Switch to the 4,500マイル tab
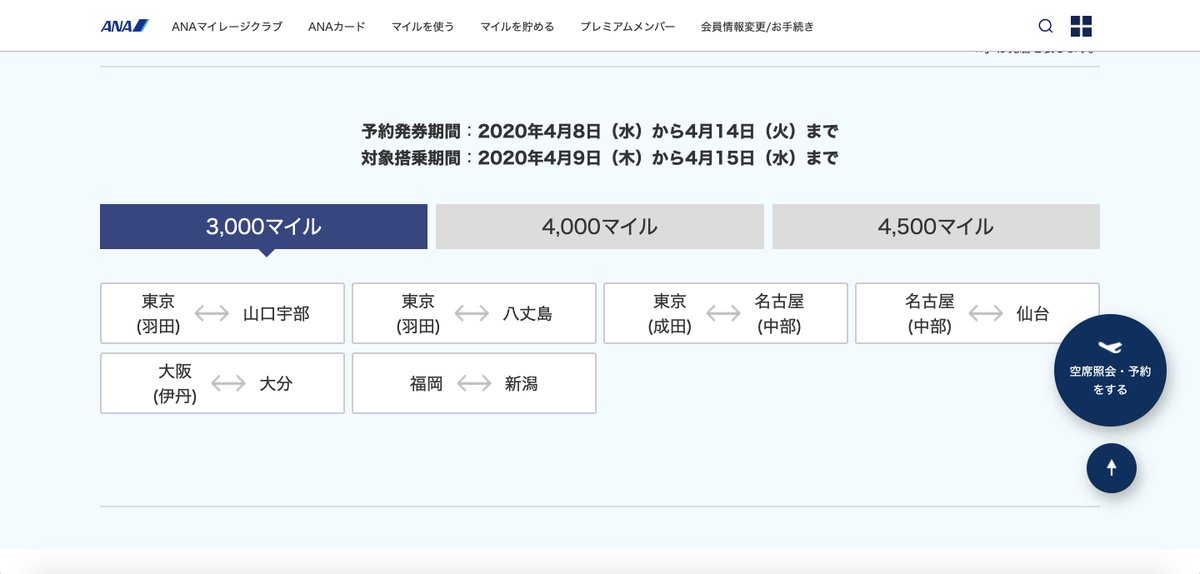The width and height of the screenshot is (1200, 574). point(936,227)
